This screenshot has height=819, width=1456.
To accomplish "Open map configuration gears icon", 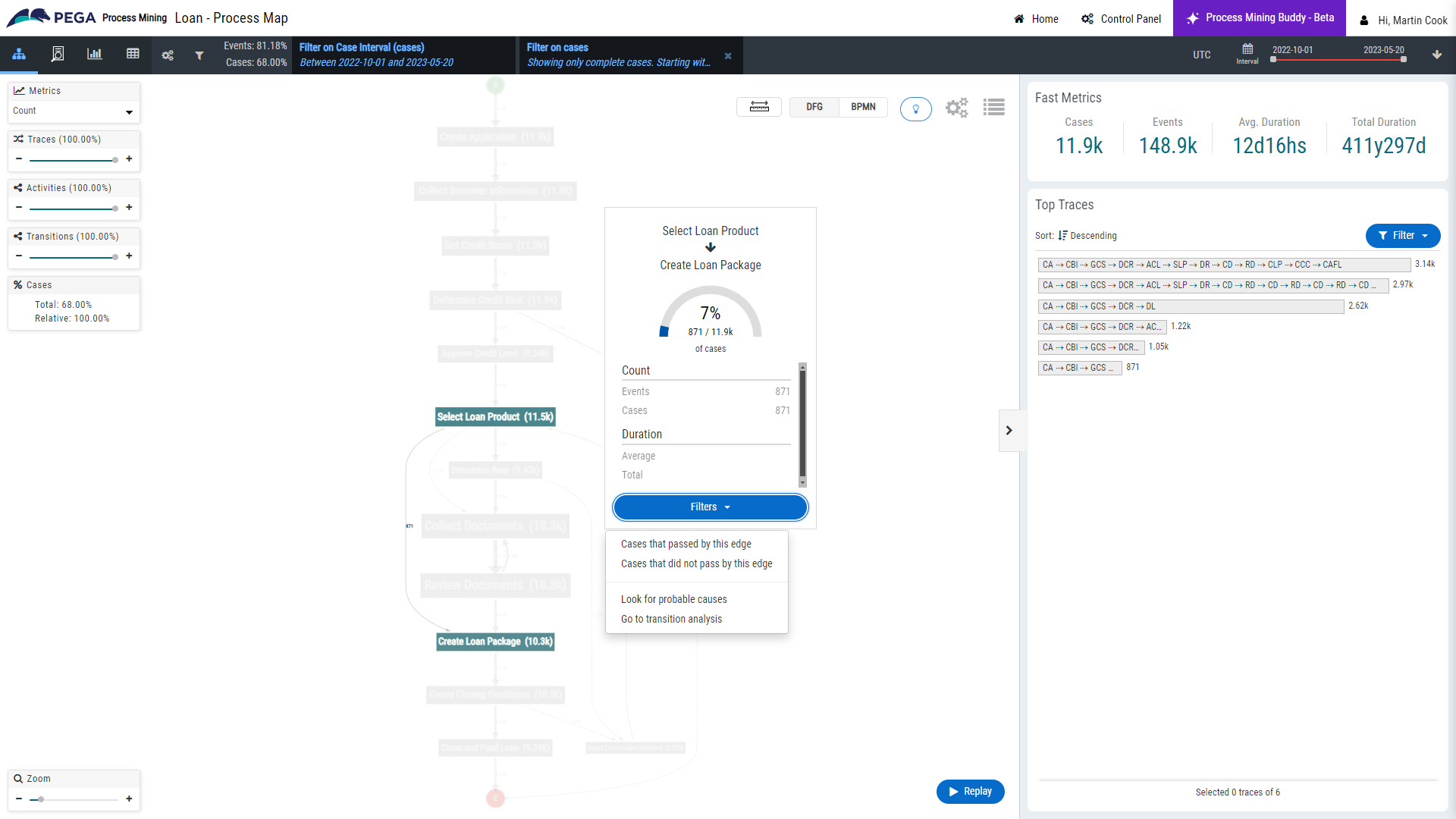I will click(x=957, y=108).
